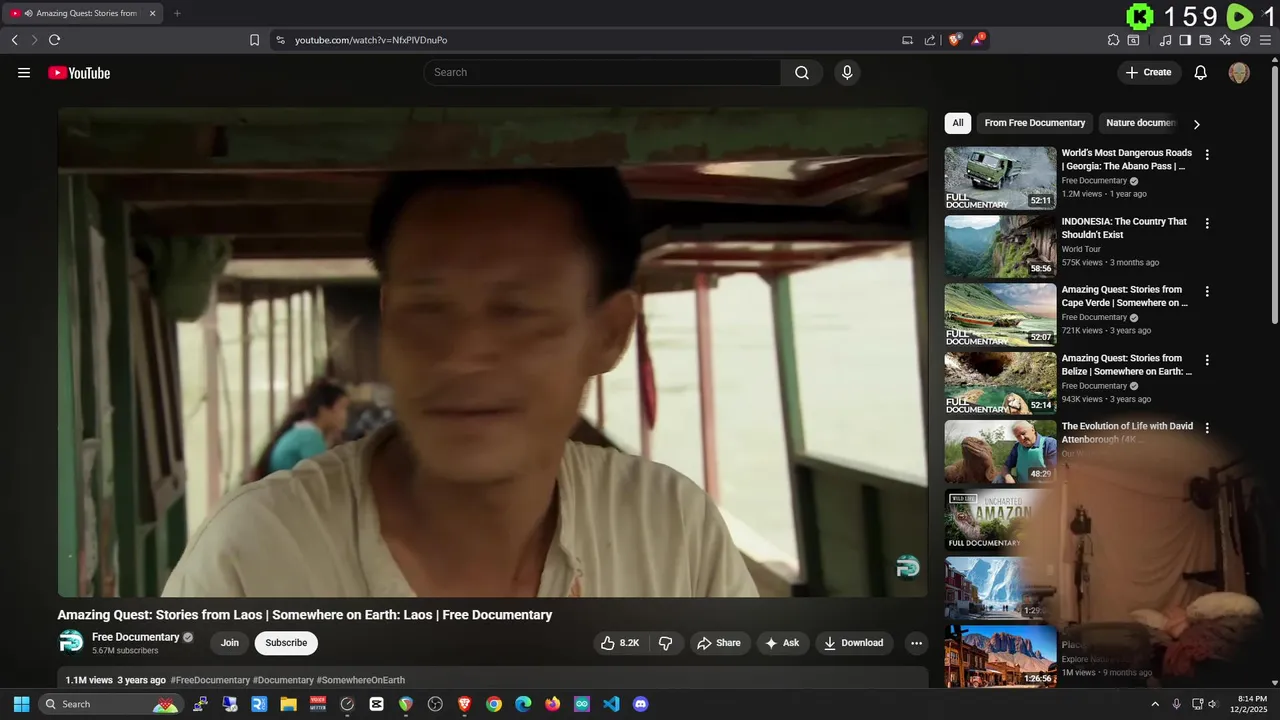This screenshot has height=720, width=1280.
Task: Open the YouTube hamburger guide menu
Action: (24, 72)
